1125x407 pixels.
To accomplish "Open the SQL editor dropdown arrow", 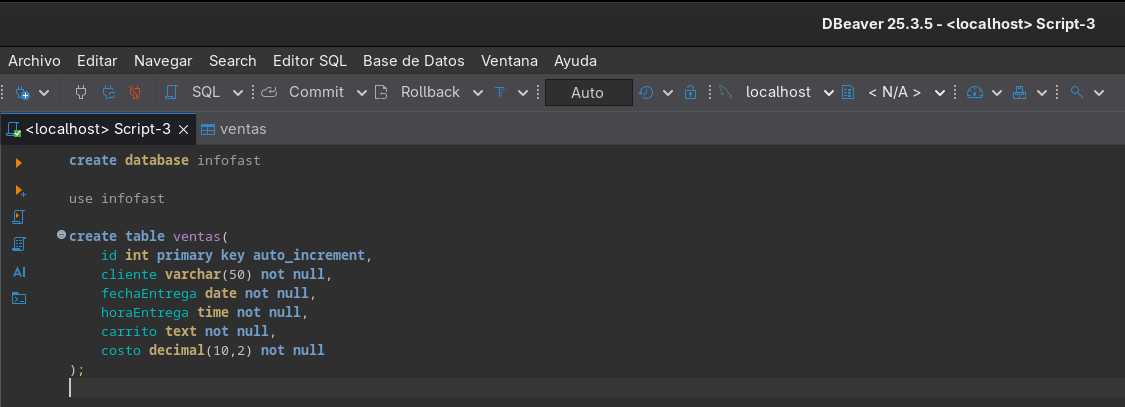I will (238, 92).
